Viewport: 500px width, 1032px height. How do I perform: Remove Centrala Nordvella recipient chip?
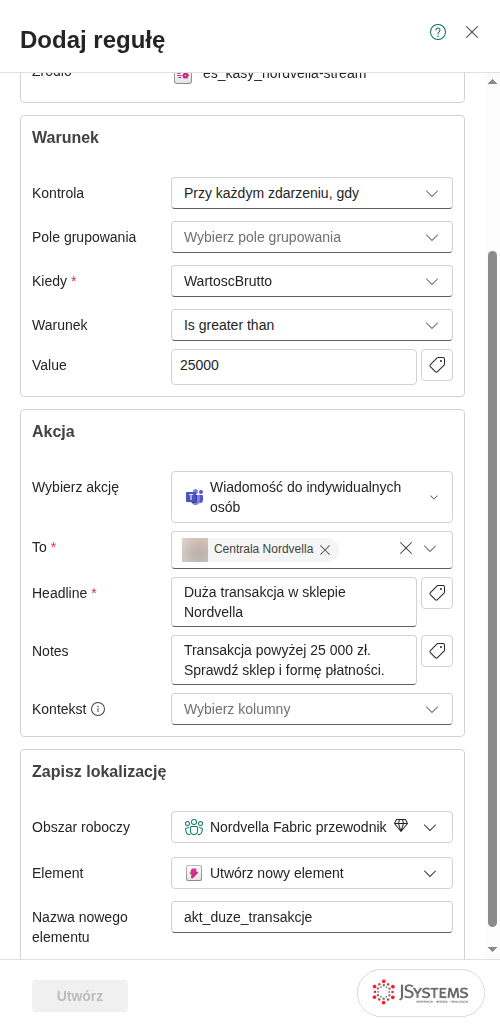point(324,550)
